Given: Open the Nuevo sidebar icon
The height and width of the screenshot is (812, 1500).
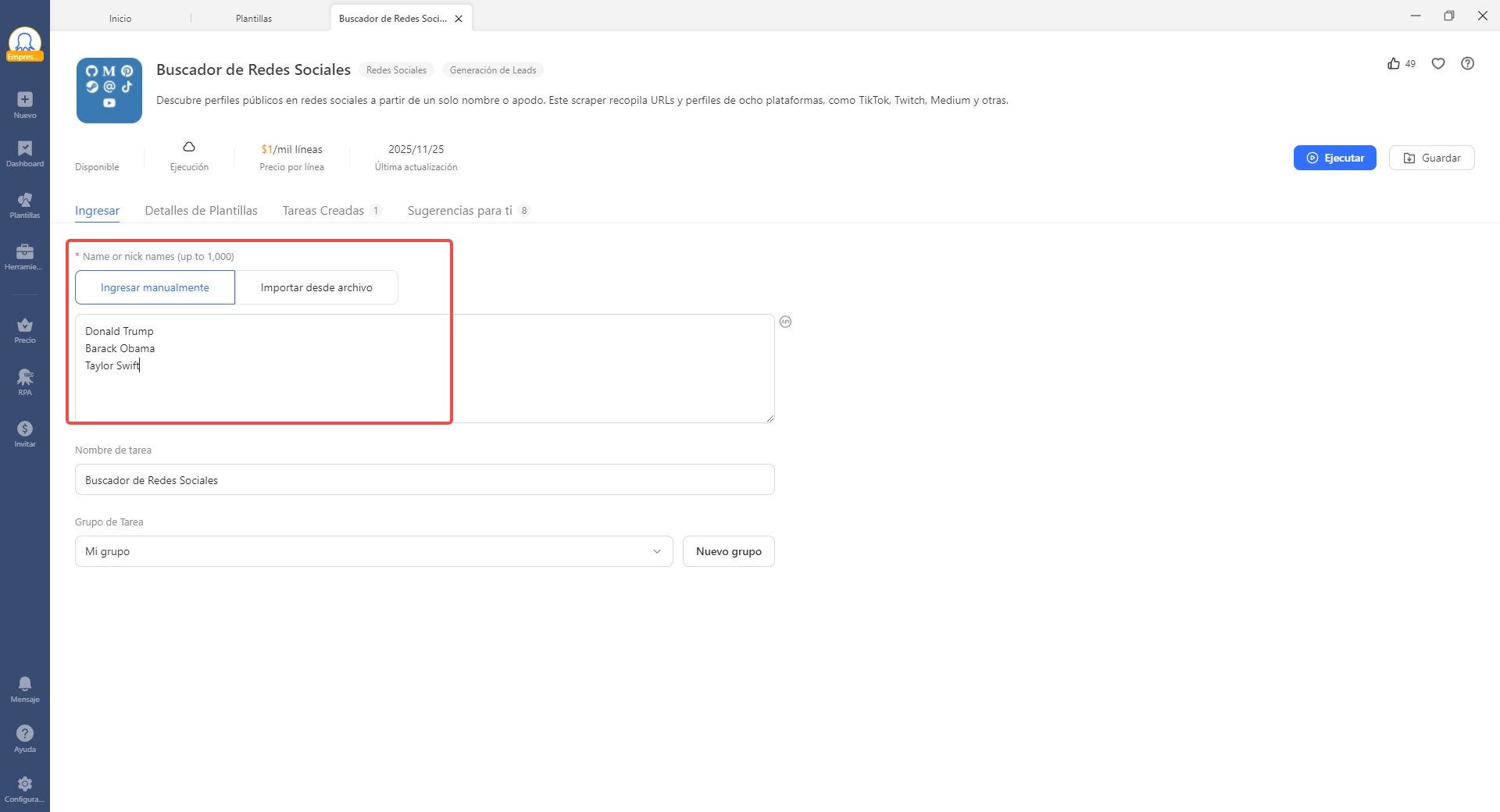Looking at the screenshot, I should point(25,105).
